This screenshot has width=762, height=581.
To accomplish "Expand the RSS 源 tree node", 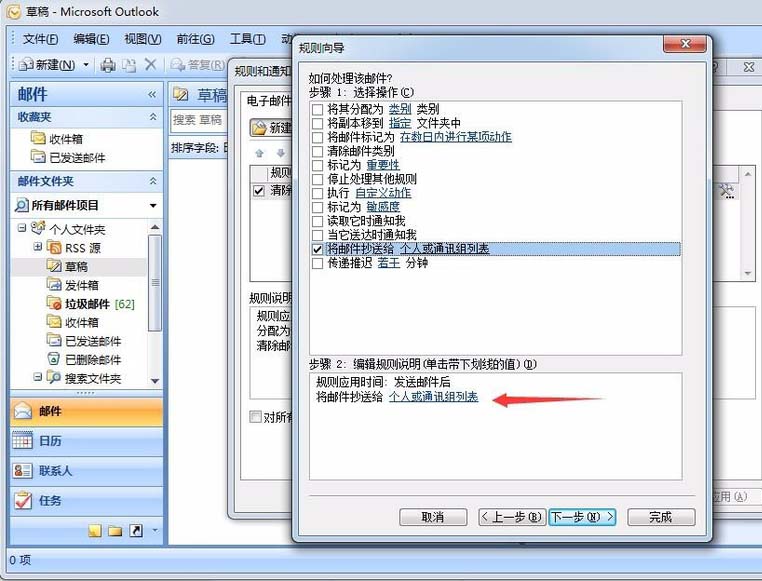I will click(x=39, y=247).
